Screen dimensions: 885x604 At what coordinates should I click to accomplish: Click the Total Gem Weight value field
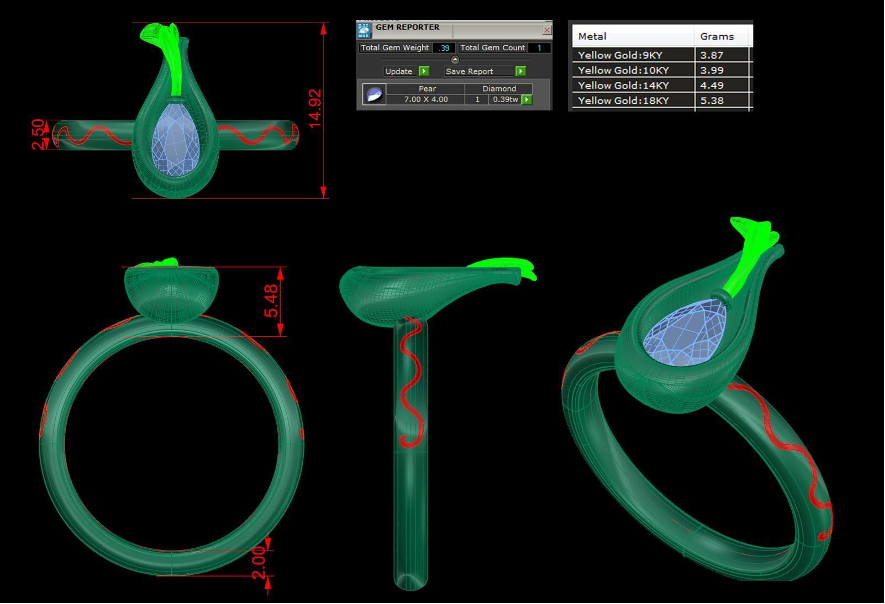[444, 48]
